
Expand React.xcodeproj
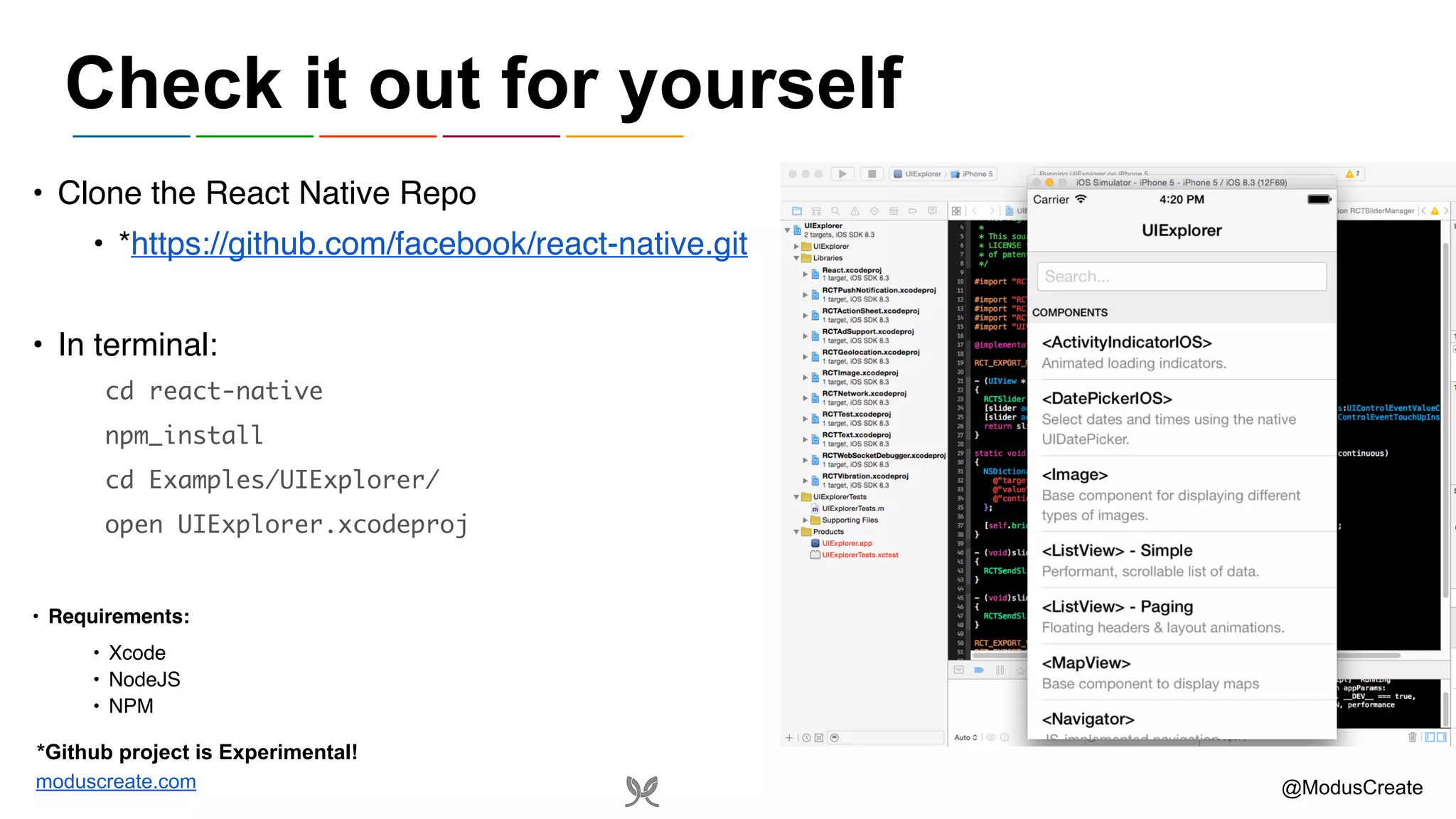coord(805,274)
